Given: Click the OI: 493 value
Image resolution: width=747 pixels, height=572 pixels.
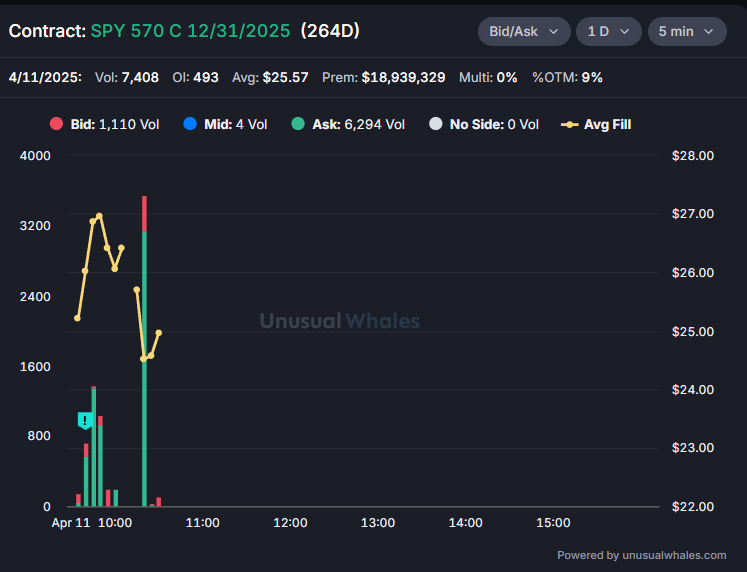Looking at the screenshot, I should [x=195, y=77].
